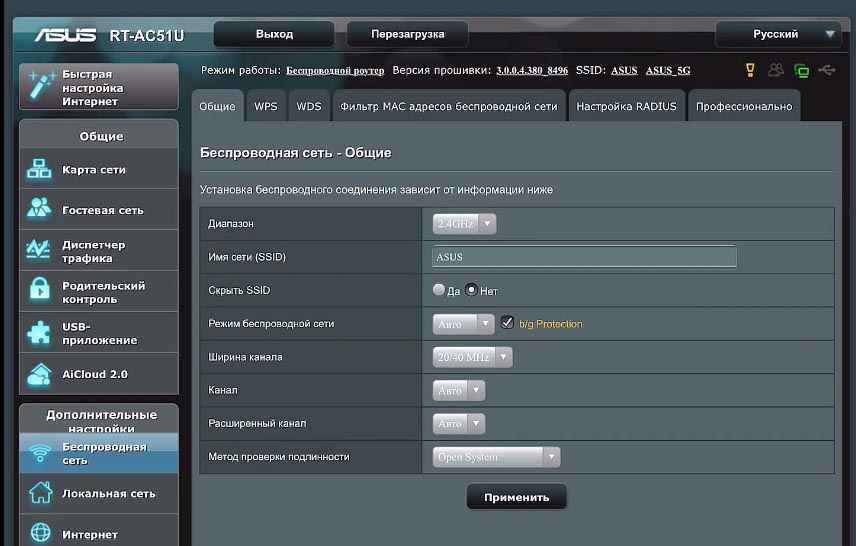The image size is (856, 546).
Task: Click the Quick Internet Setup wand icon
Action: pyautogui.click(x=41, y=88)
